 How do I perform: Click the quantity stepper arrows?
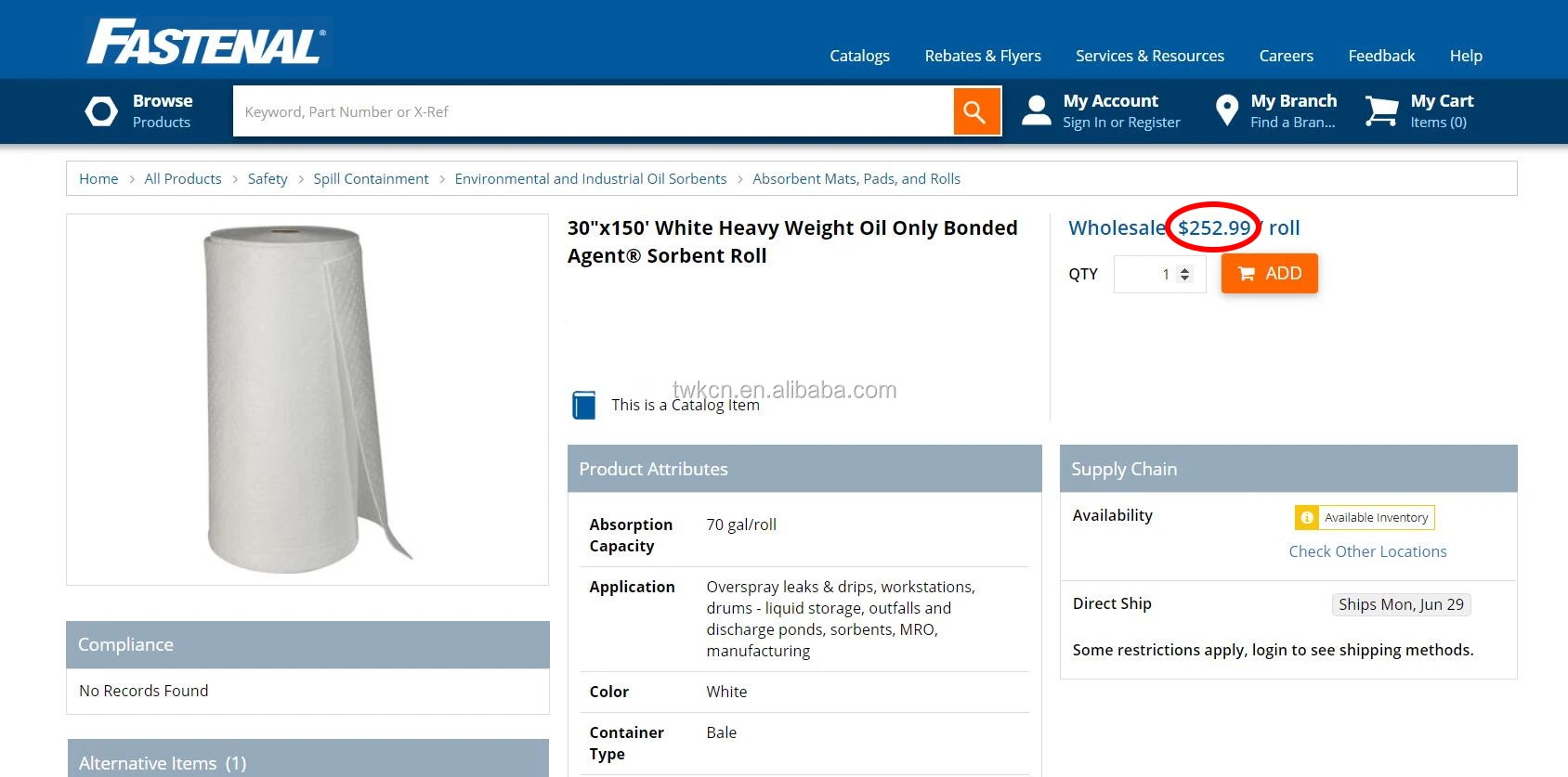(1184, 274)
